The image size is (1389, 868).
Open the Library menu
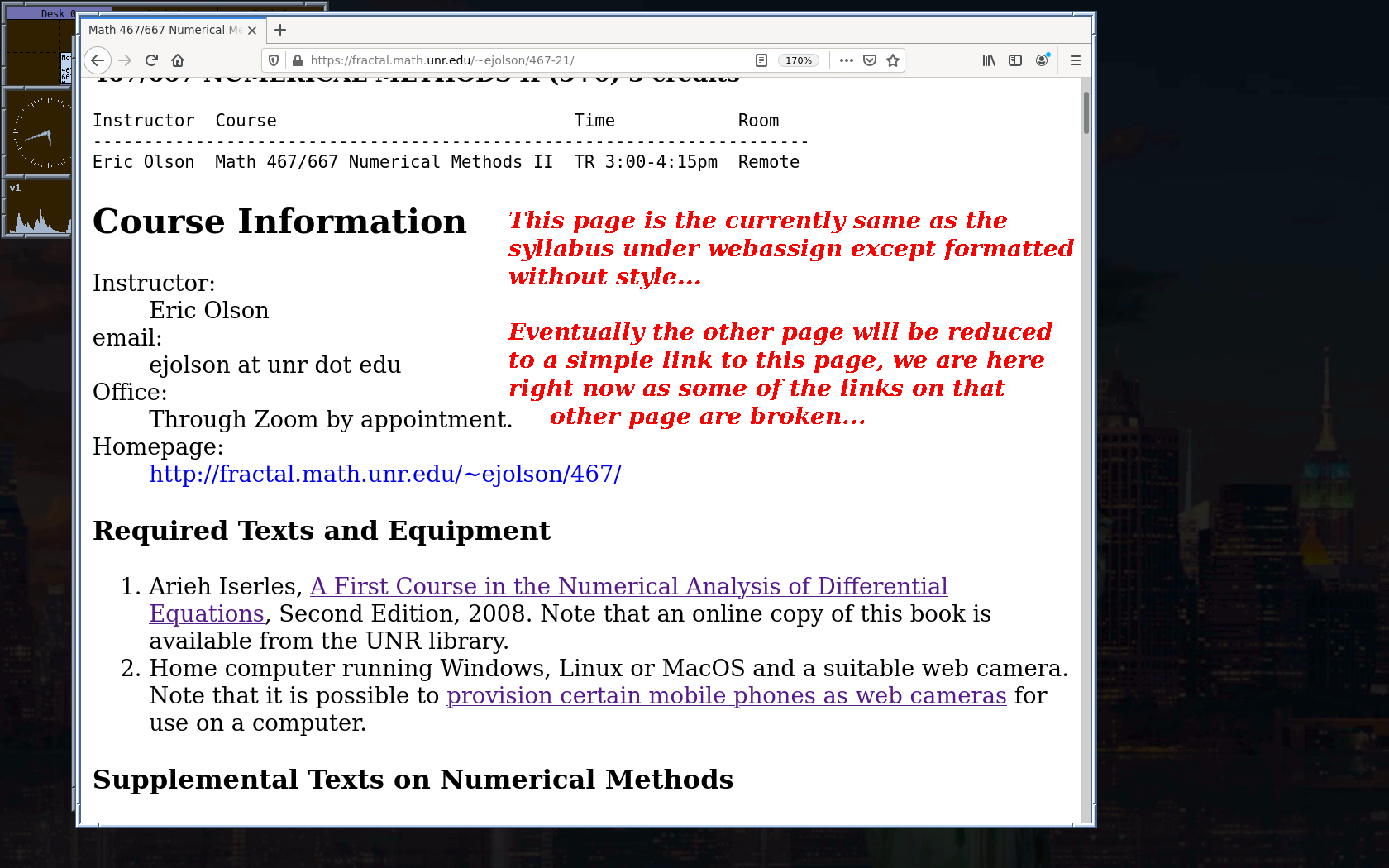pyautogui.click(x=988, y=60)
